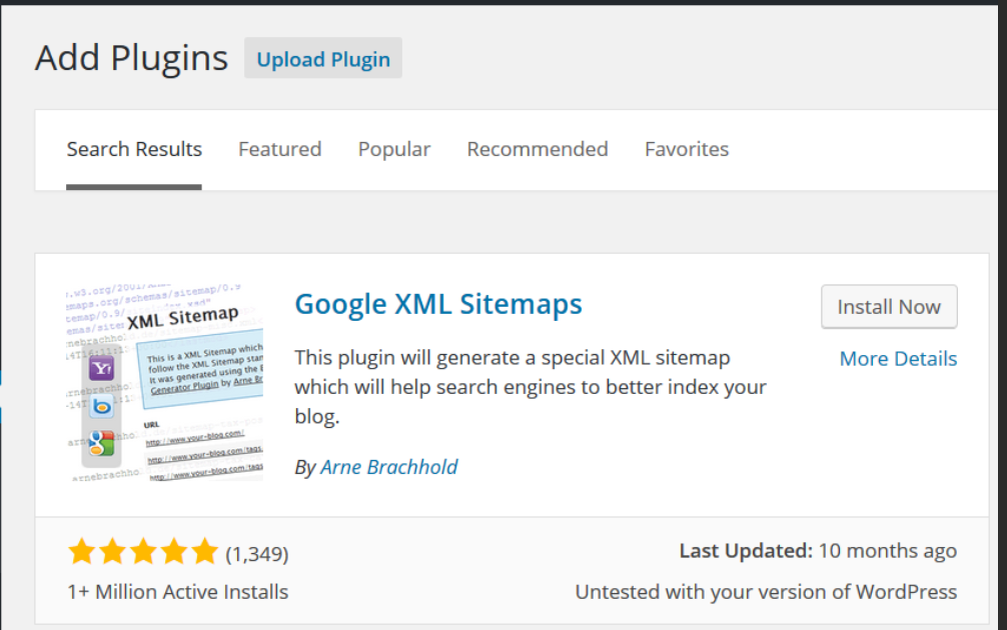The image size is (1007, 630).
Task: Click 'Last Updated: 10 months ago' text
Action: point(818,550)
